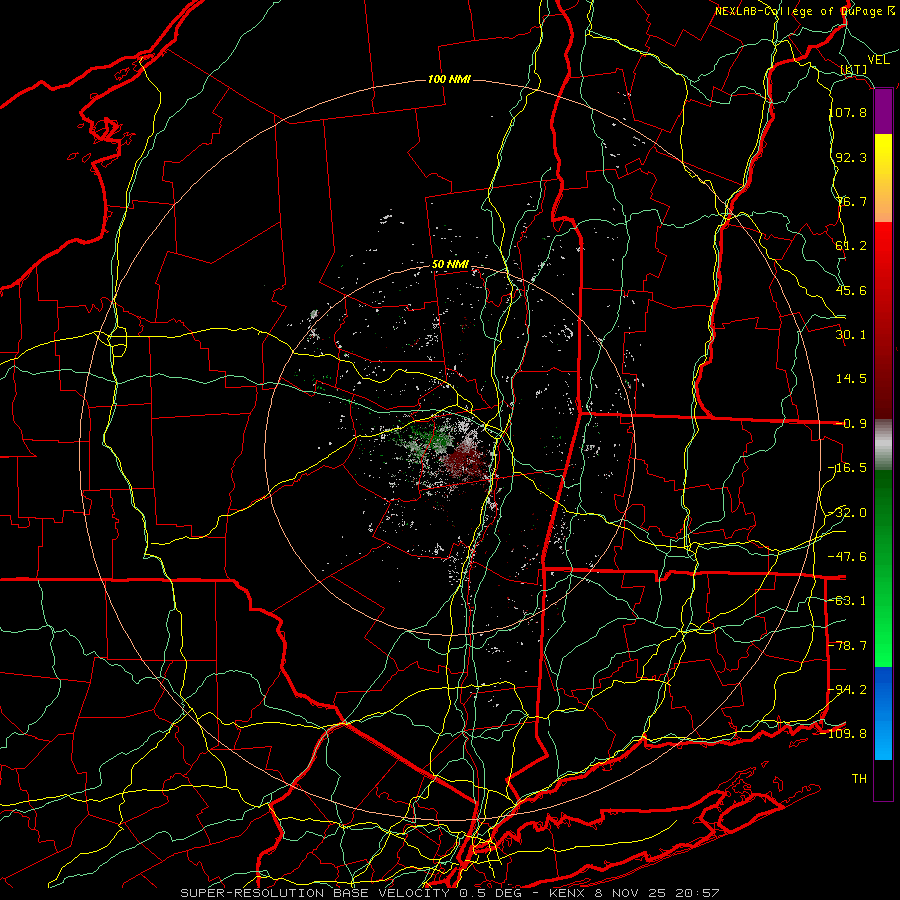Viewport: 900px width, 900px height.
Task: Click the red outbound velocity echo near radar center
Action: pyautogui.click(x=464, y=461)
